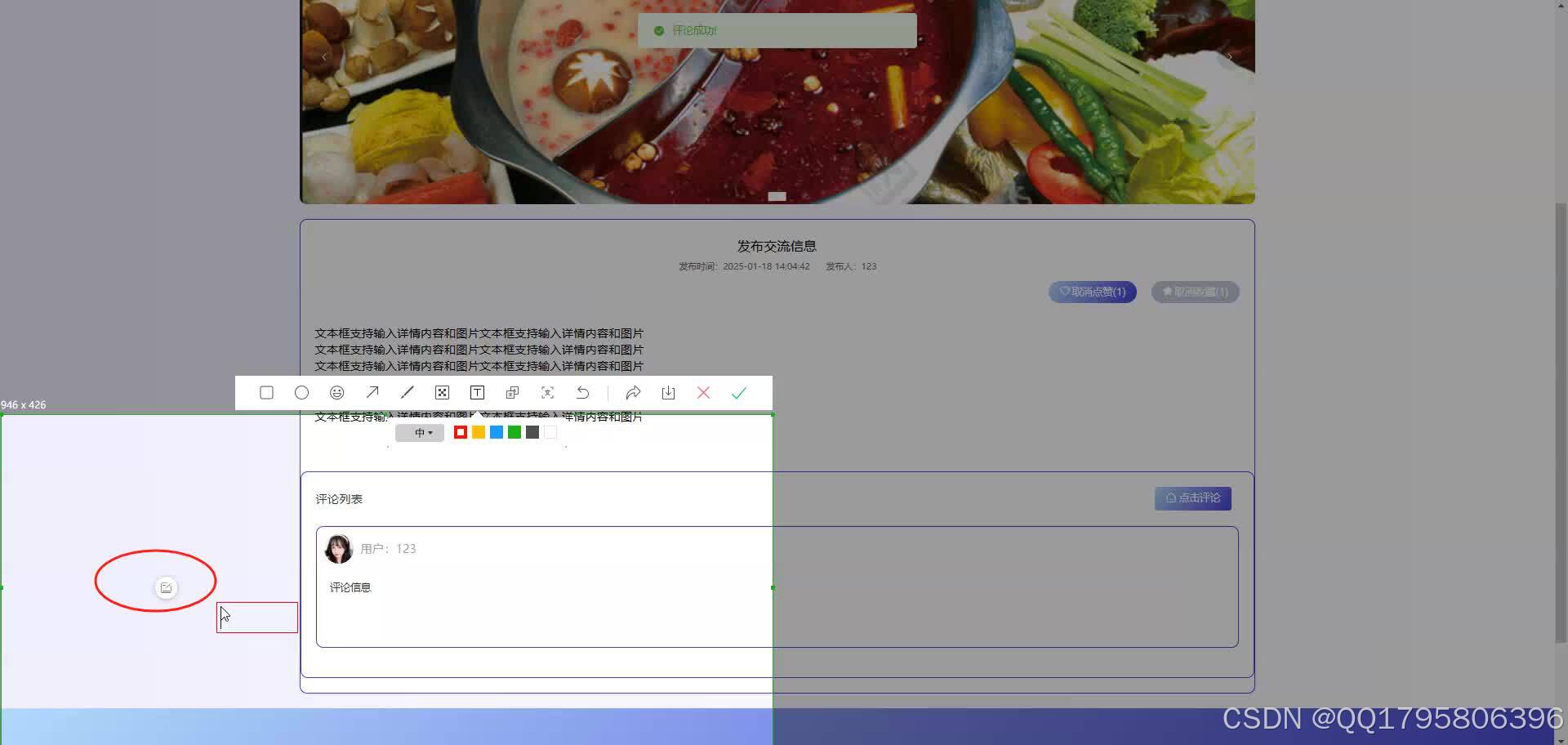Save the screenshot with the download icon

tap(668, 392)
